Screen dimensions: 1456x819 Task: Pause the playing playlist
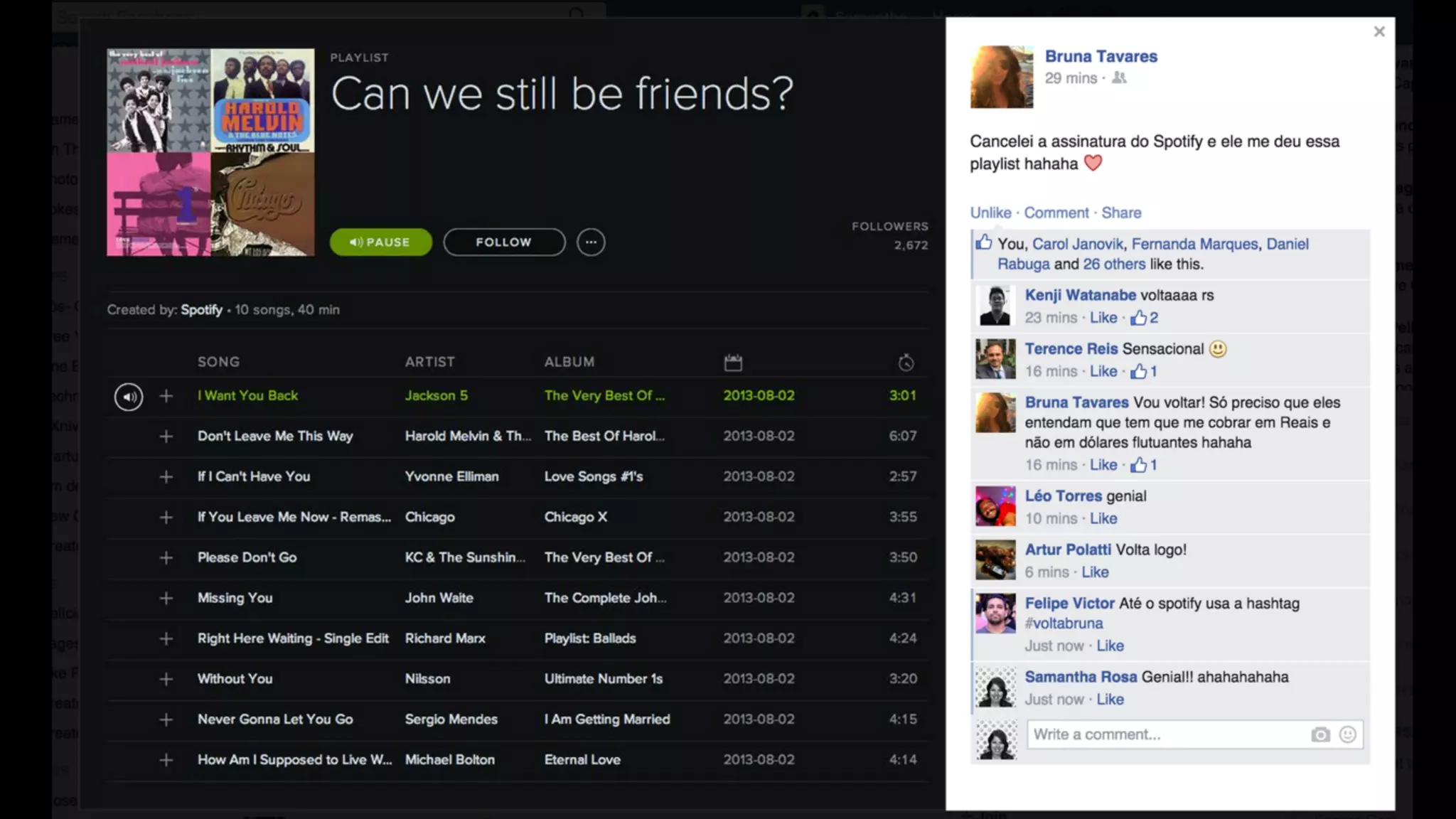coord(380,242)
